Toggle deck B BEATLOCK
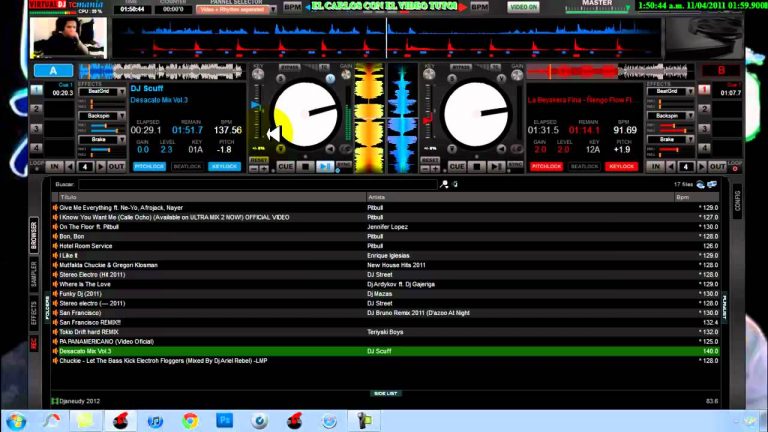768x432 pixels. click(x=584, y=167)
